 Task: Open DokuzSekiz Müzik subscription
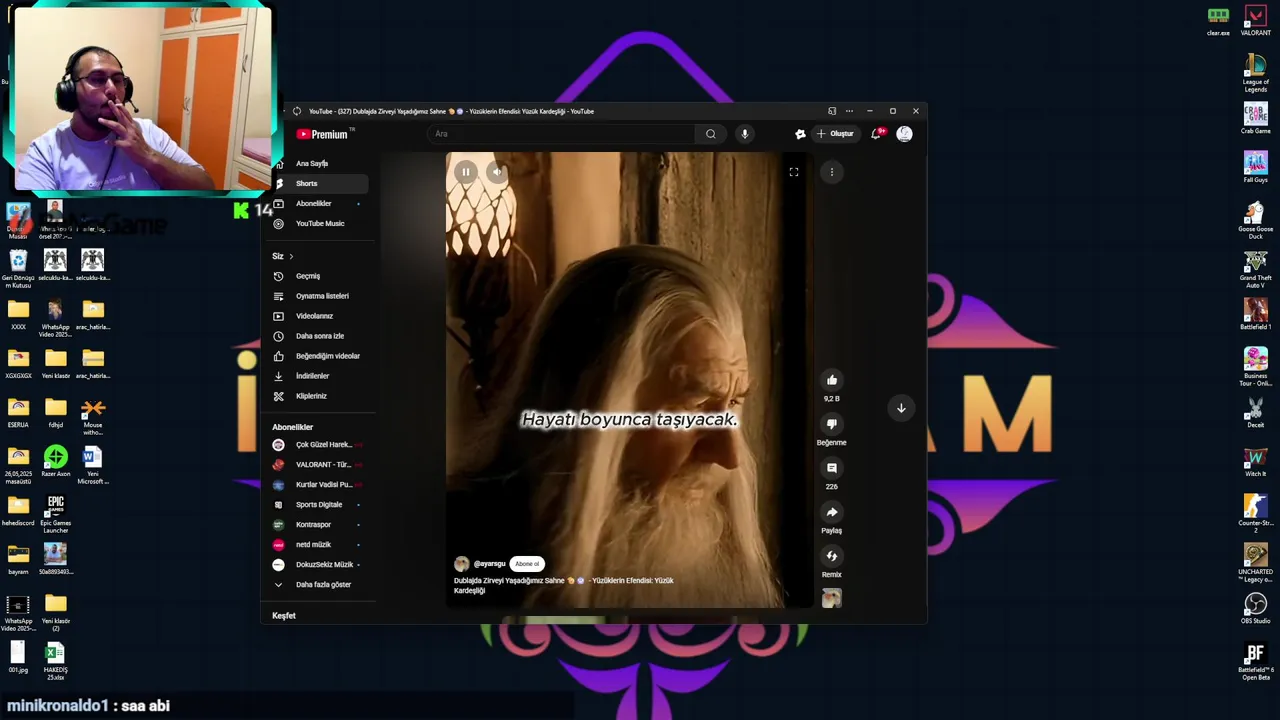318,564
